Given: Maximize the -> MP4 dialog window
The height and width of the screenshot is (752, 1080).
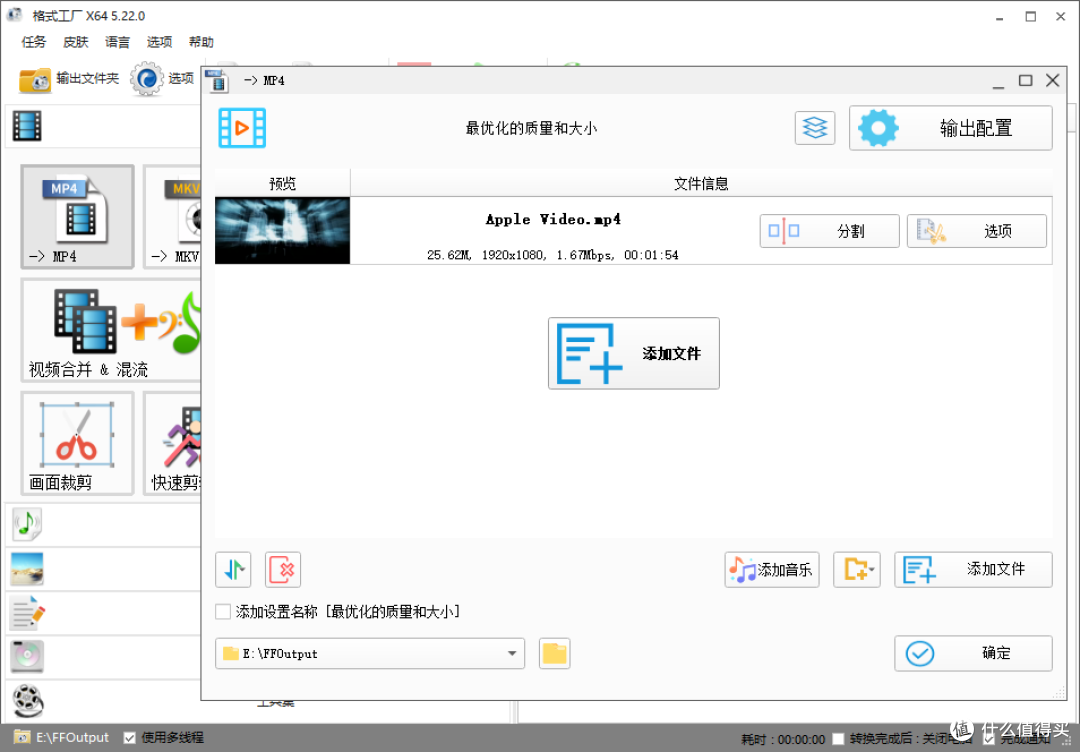Looking at the screenshot, I should tap(1026, 81).
